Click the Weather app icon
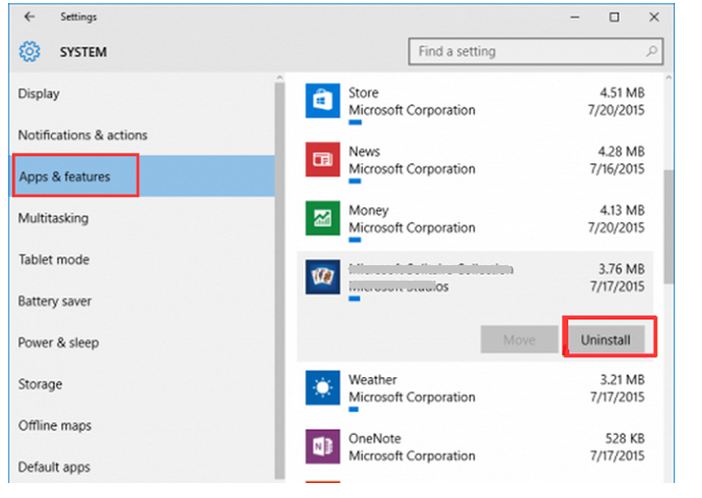The image size is (702, 498). tap(323, 388)
